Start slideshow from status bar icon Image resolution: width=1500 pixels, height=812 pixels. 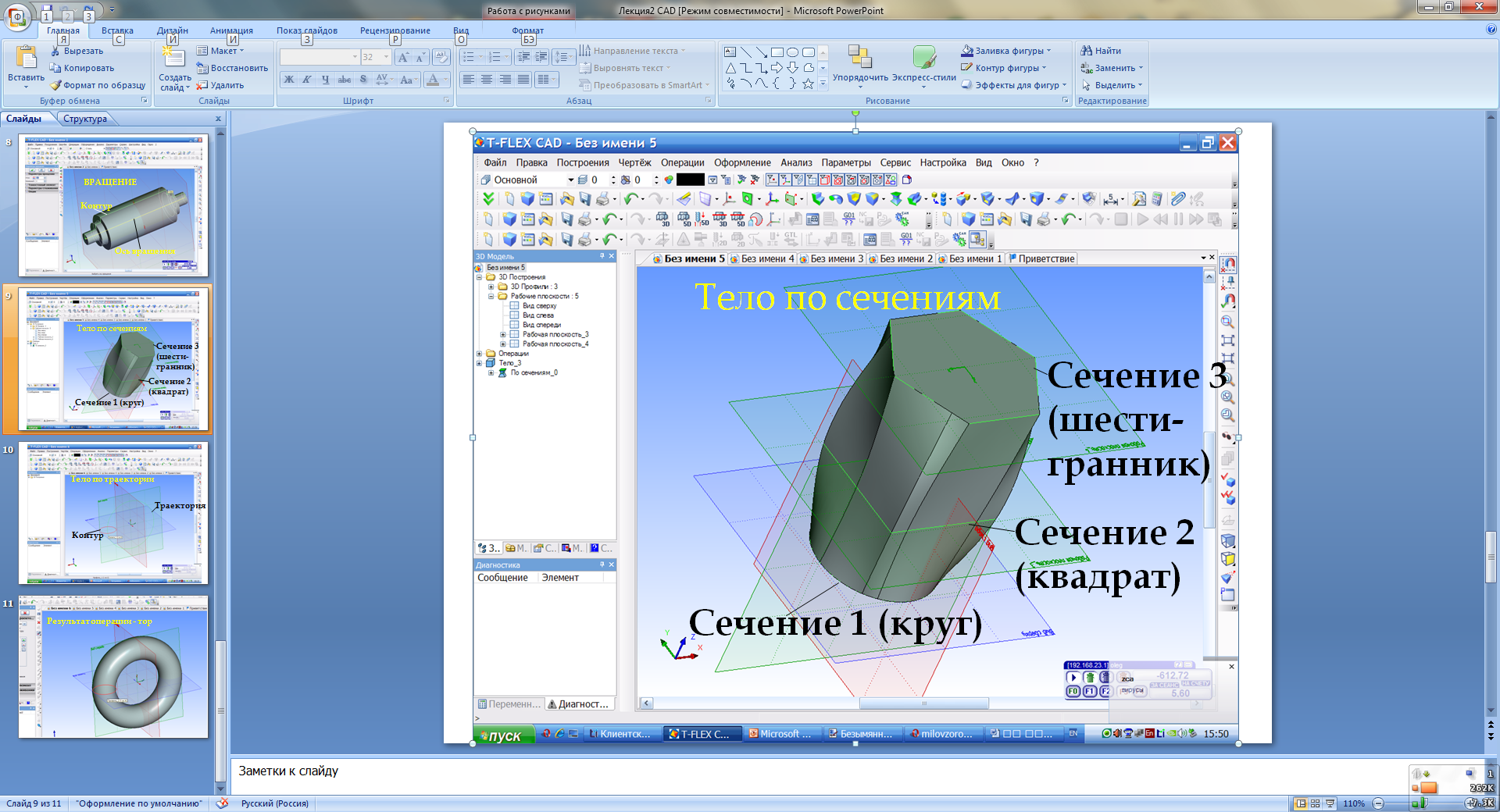point(1330,803)
